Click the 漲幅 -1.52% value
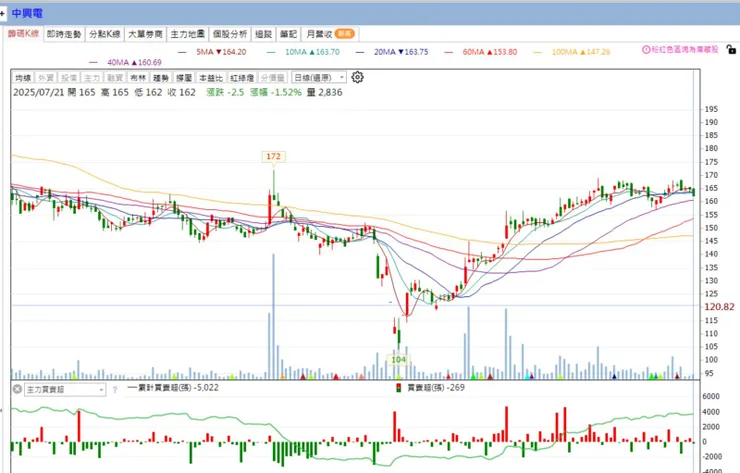This screenshot has width=740, height=473. pyautogui.click(x=276, y=93)
